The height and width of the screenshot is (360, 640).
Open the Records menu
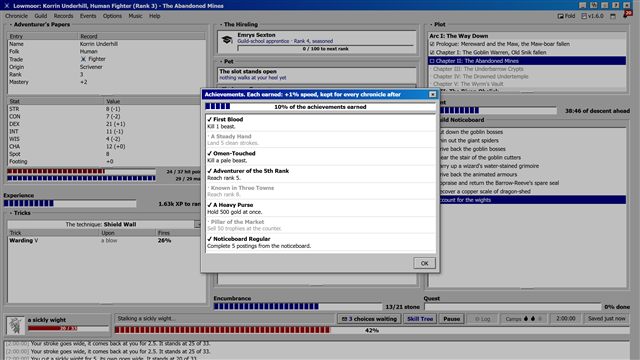pyautogui.click(x=63, y=16)
